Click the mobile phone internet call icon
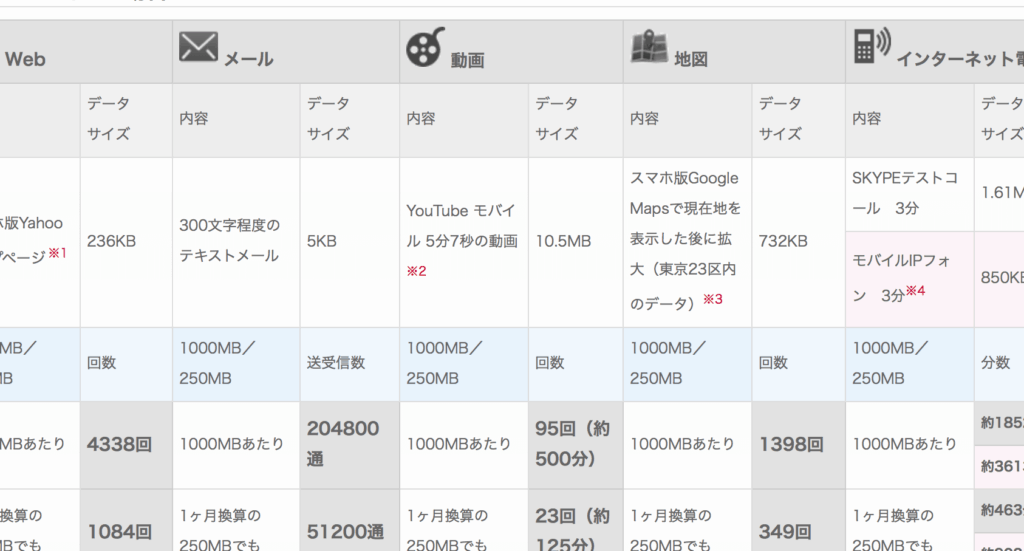 click(871, 47)
